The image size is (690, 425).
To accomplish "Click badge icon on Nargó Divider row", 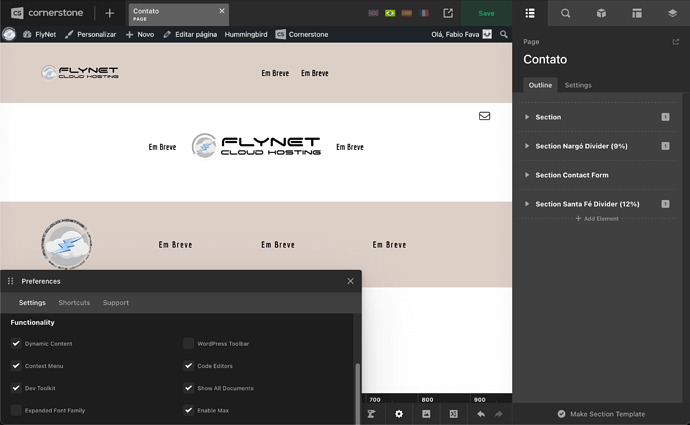I will coord(665,146).
